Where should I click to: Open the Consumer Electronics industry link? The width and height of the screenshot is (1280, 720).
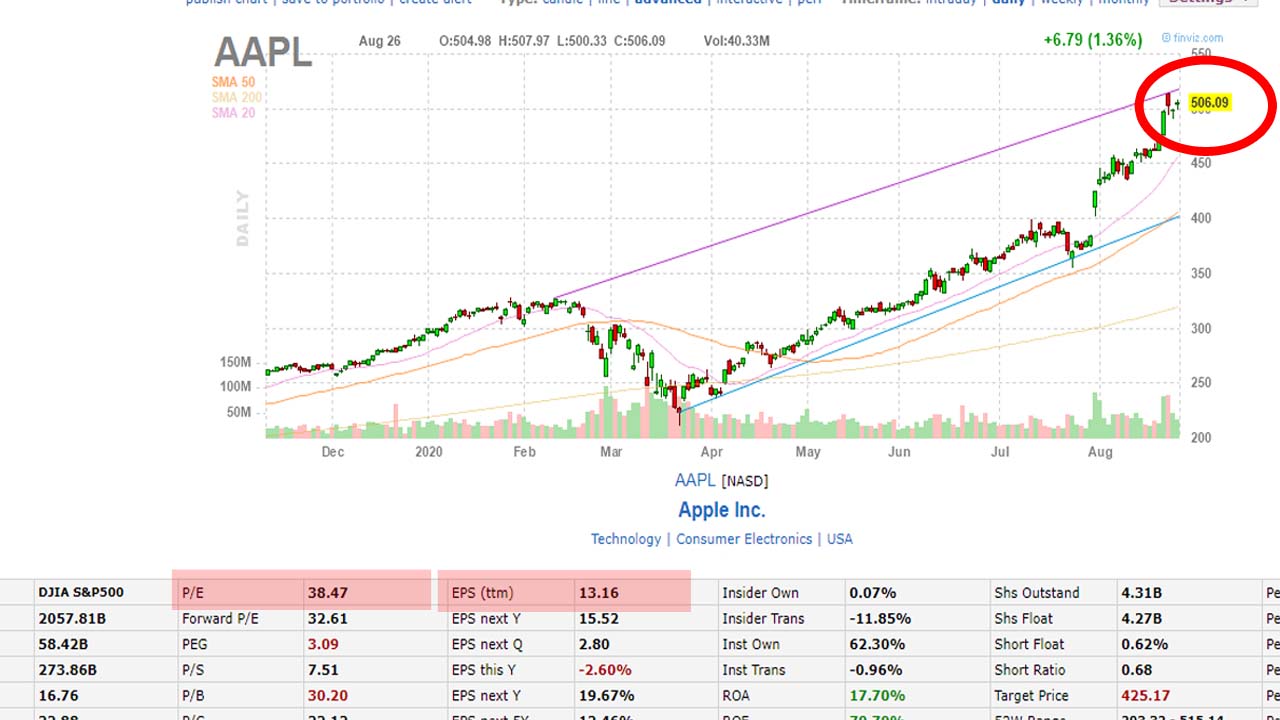coord(744,539)
